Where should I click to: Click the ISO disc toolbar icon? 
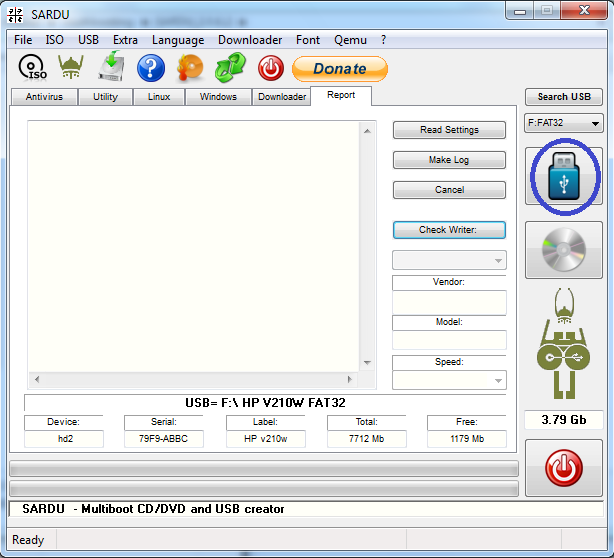coord(33,68)
